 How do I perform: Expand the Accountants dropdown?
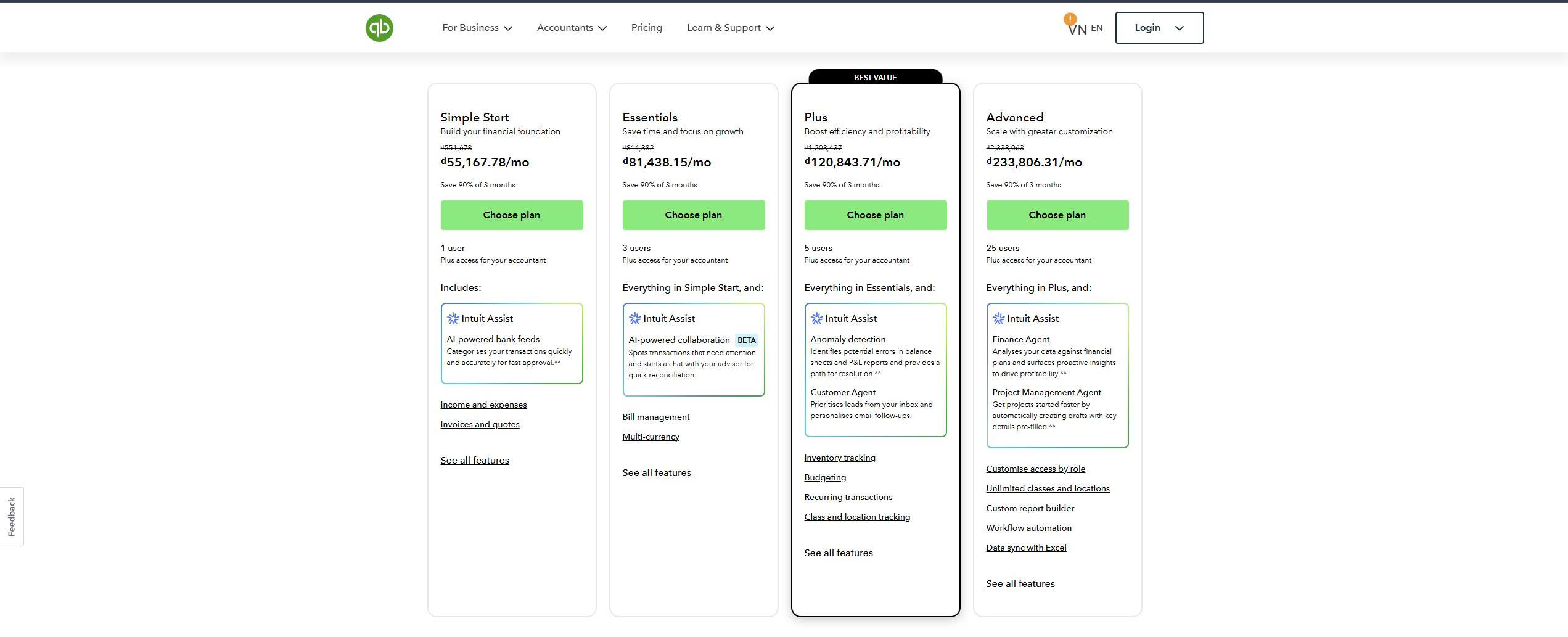point(571,28)
